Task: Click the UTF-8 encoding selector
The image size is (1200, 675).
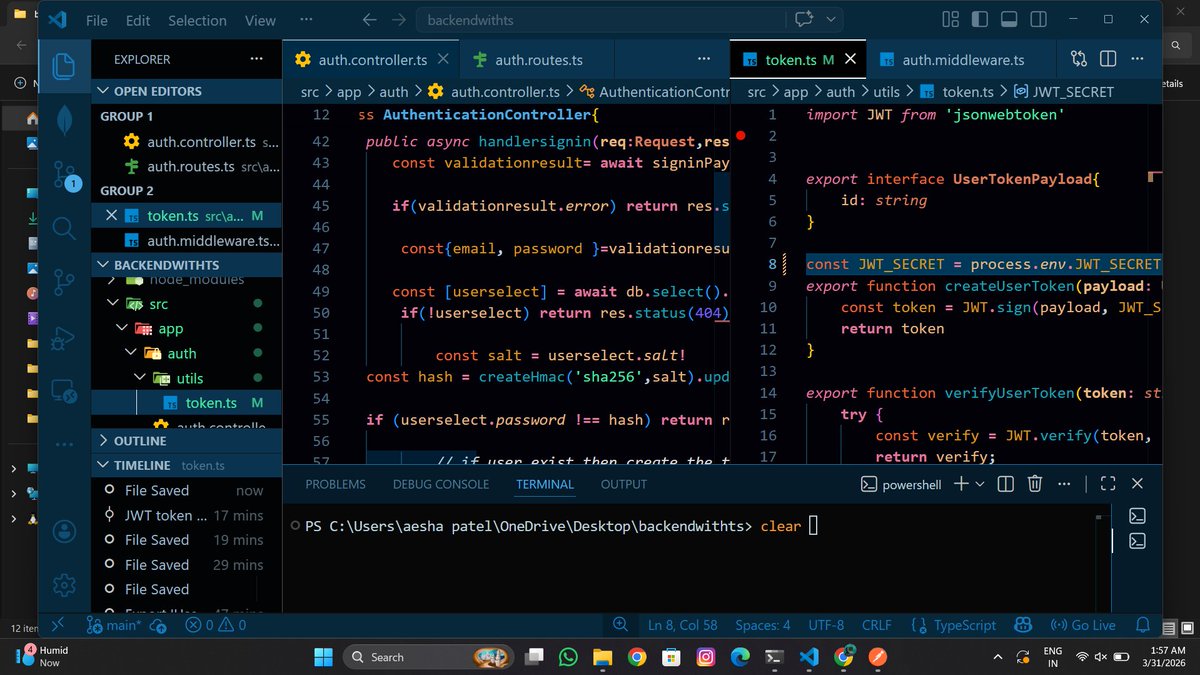Action: 826,625
